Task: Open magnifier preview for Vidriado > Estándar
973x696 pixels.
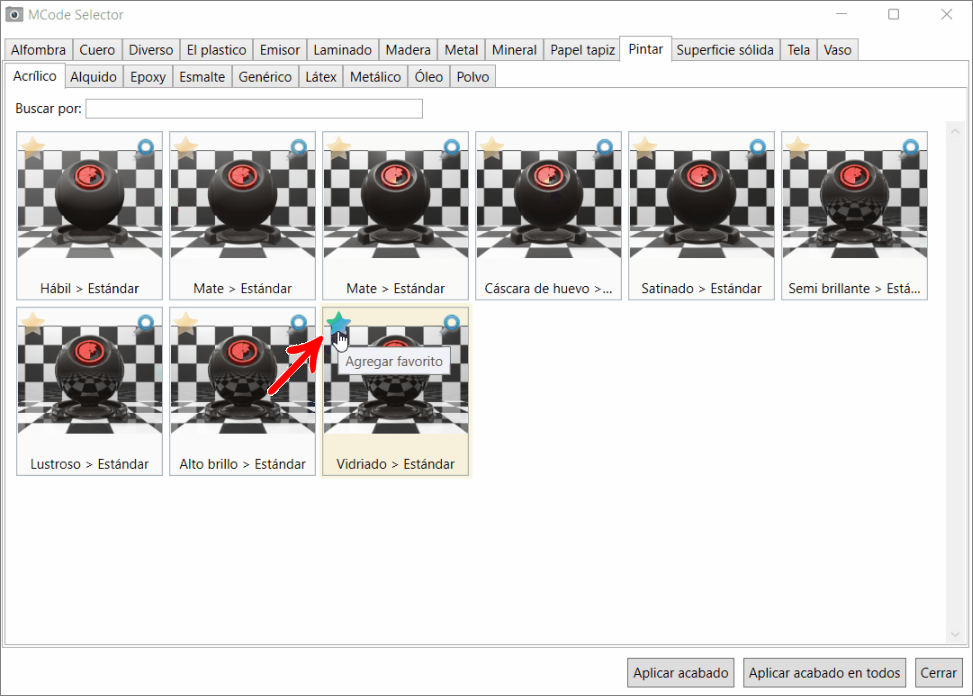Action: (x=451, y=324)
